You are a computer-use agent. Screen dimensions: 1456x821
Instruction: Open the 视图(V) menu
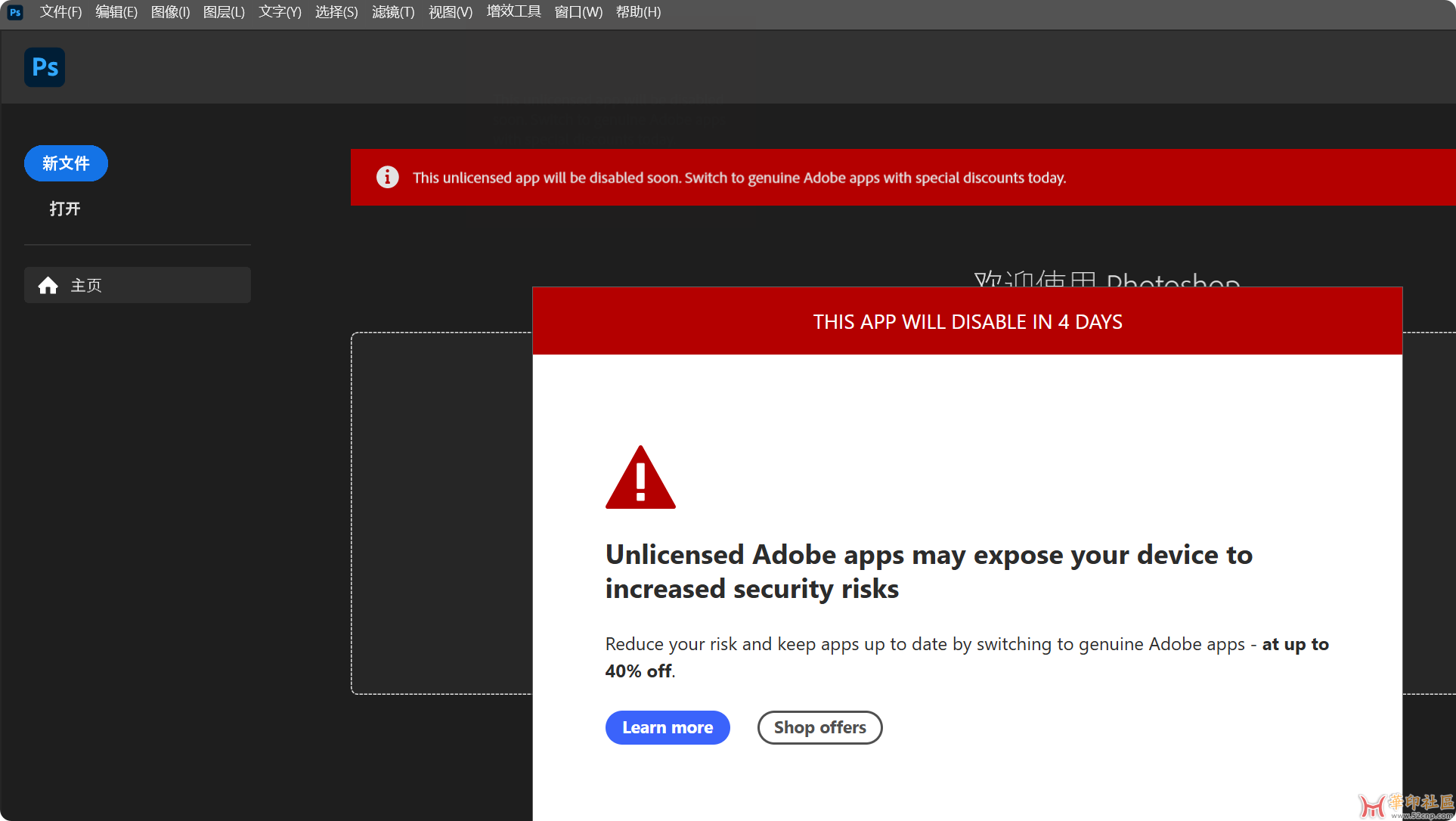pyautogui.click(x=451, y=12)
